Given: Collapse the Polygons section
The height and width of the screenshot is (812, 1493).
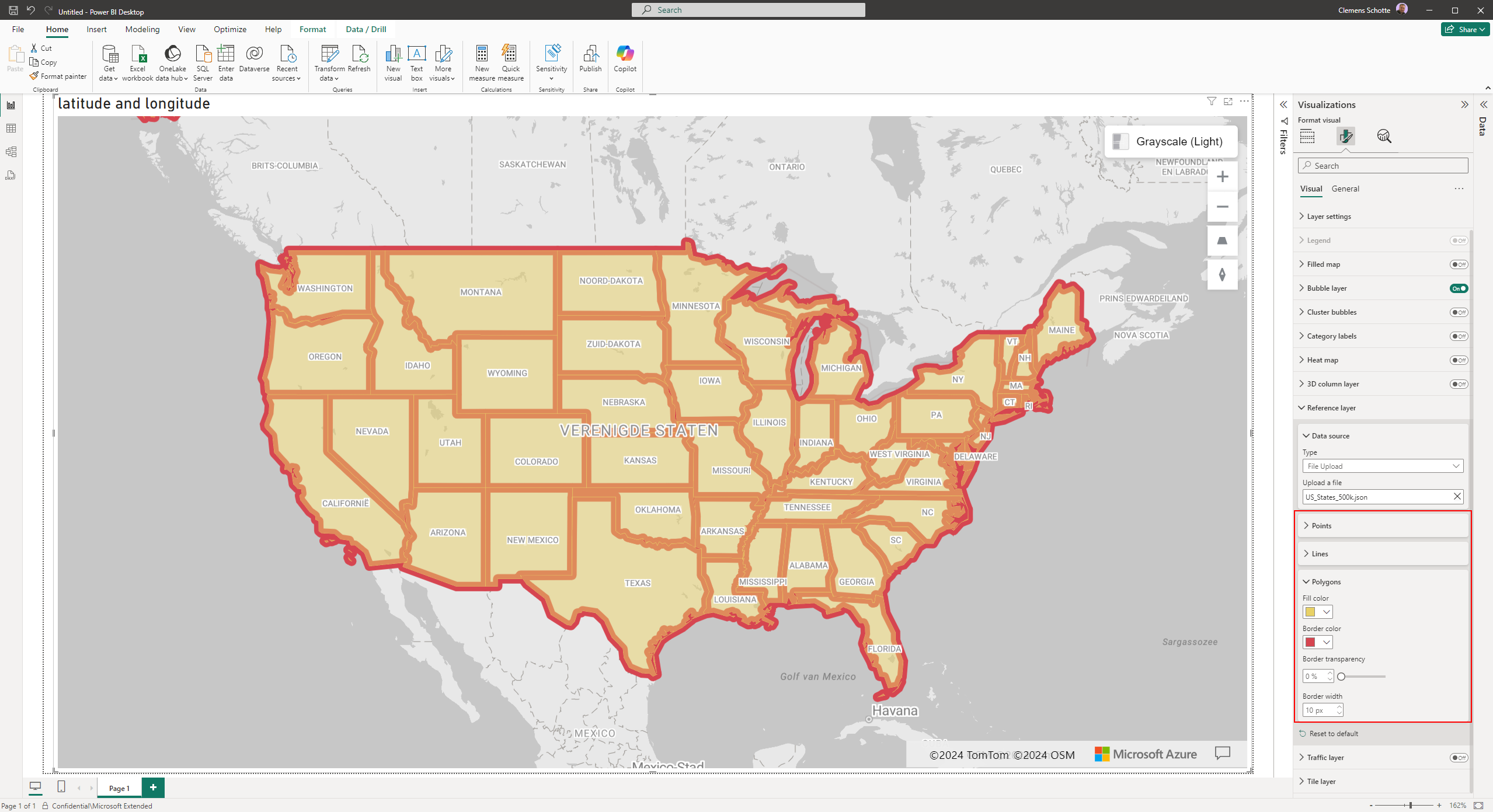Looking at the screenshot, I should (1325, 582).
